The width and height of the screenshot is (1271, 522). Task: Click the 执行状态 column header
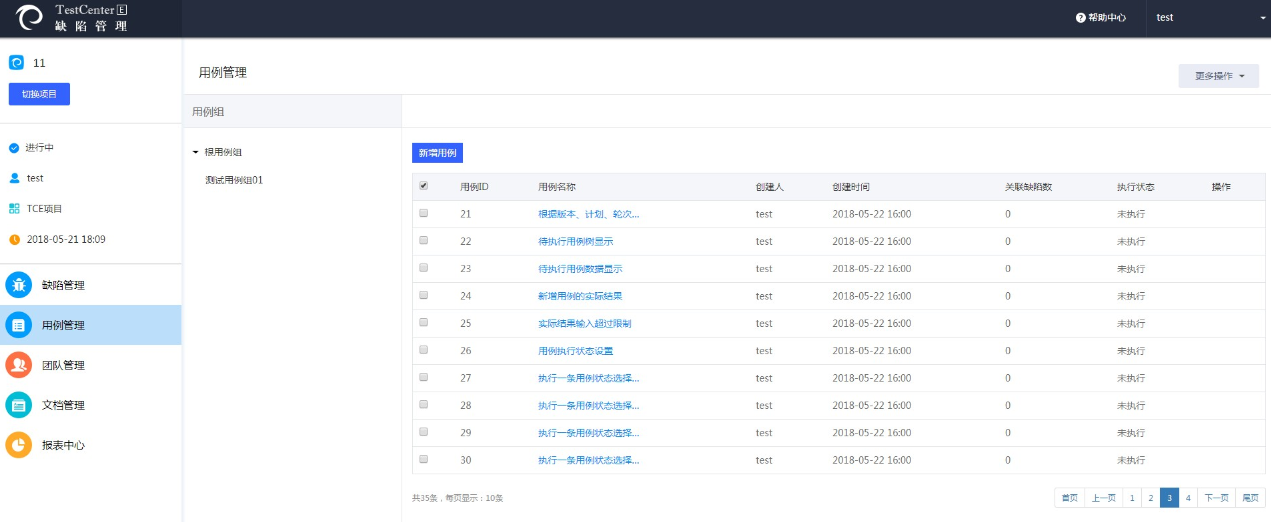(1136, 187)
